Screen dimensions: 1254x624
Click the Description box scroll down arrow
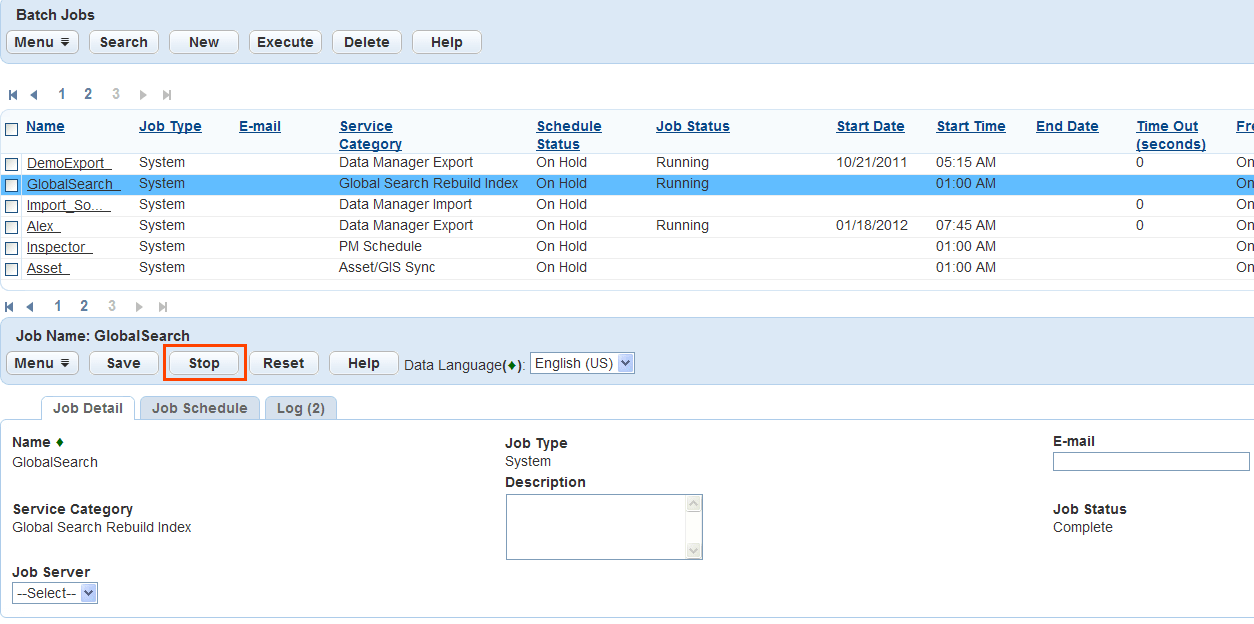point(693,550)
